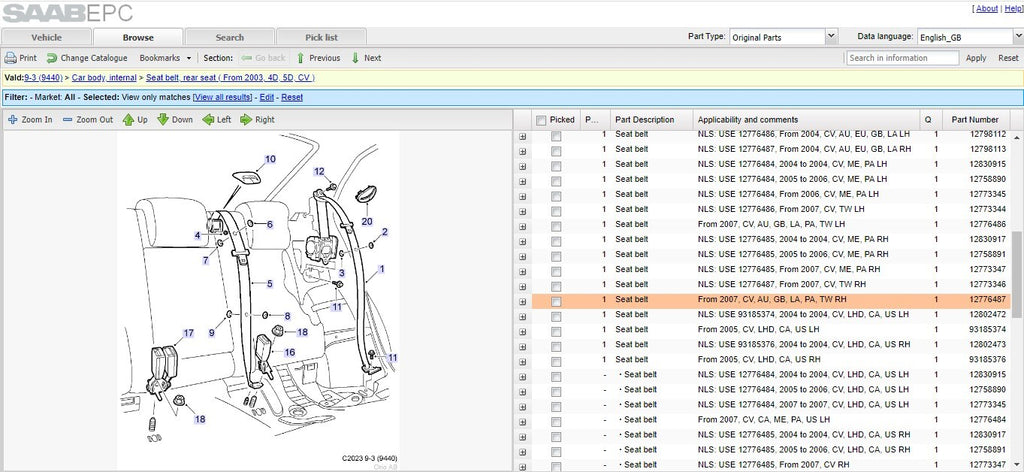Screen dimensions: 1024x472
Task: Click Car body, internal breadcrumb
Action: (x=104, y=78)
